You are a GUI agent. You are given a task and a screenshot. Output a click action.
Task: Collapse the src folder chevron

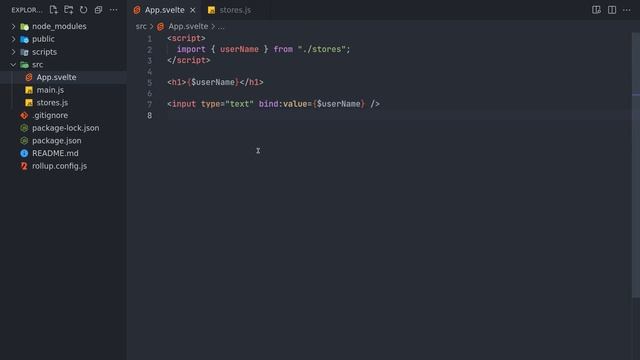point(13,64)
